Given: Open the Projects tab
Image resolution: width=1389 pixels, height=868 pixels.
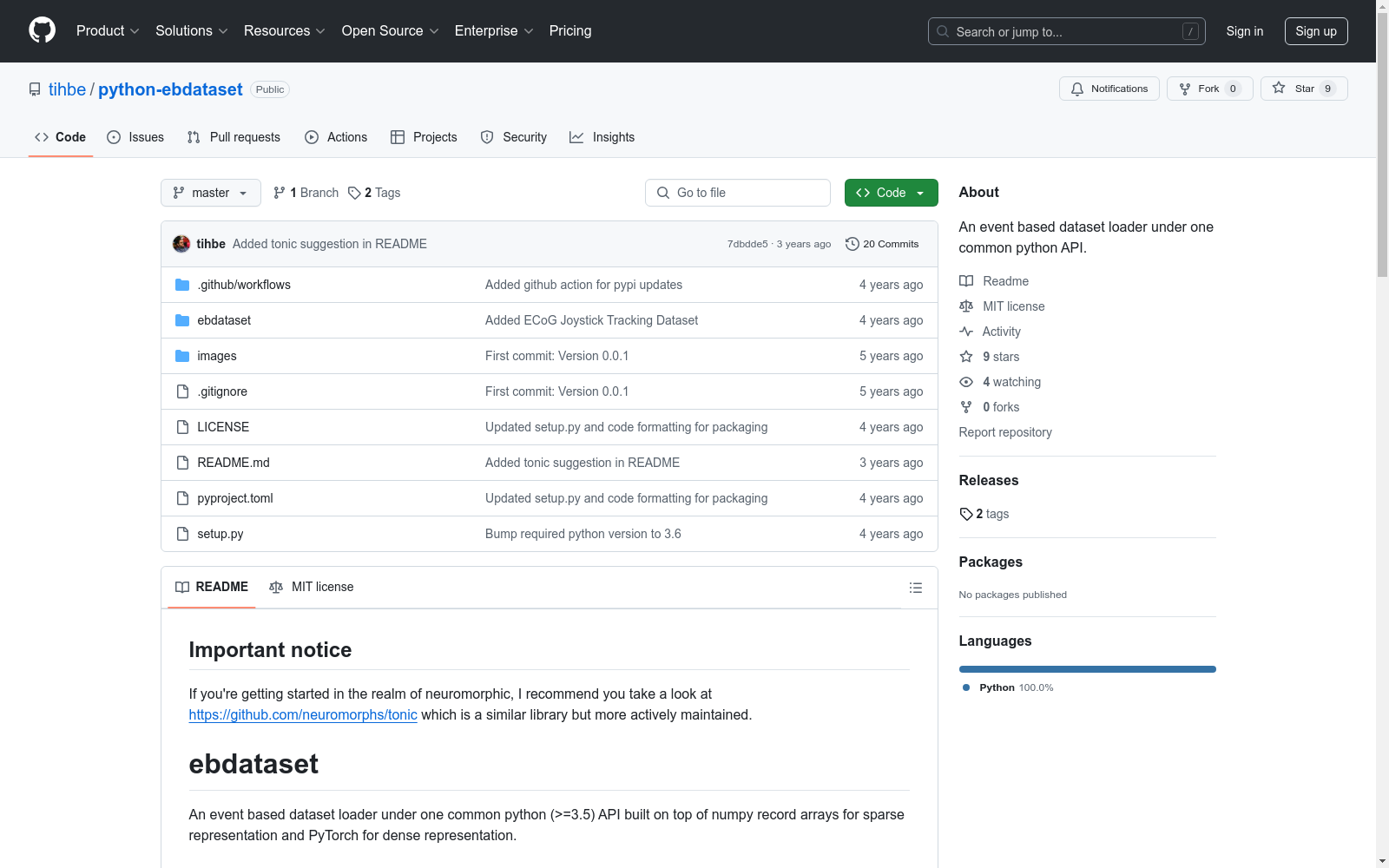Looking at the screenshot, I should click(424, 137).
